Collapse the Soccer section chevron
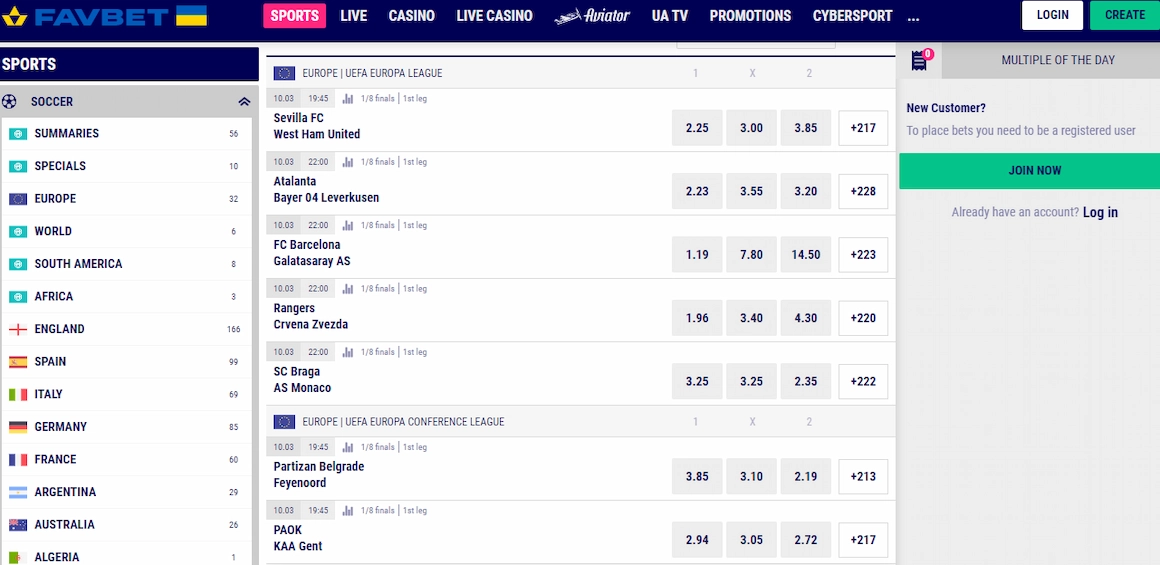 coord(244,102)
